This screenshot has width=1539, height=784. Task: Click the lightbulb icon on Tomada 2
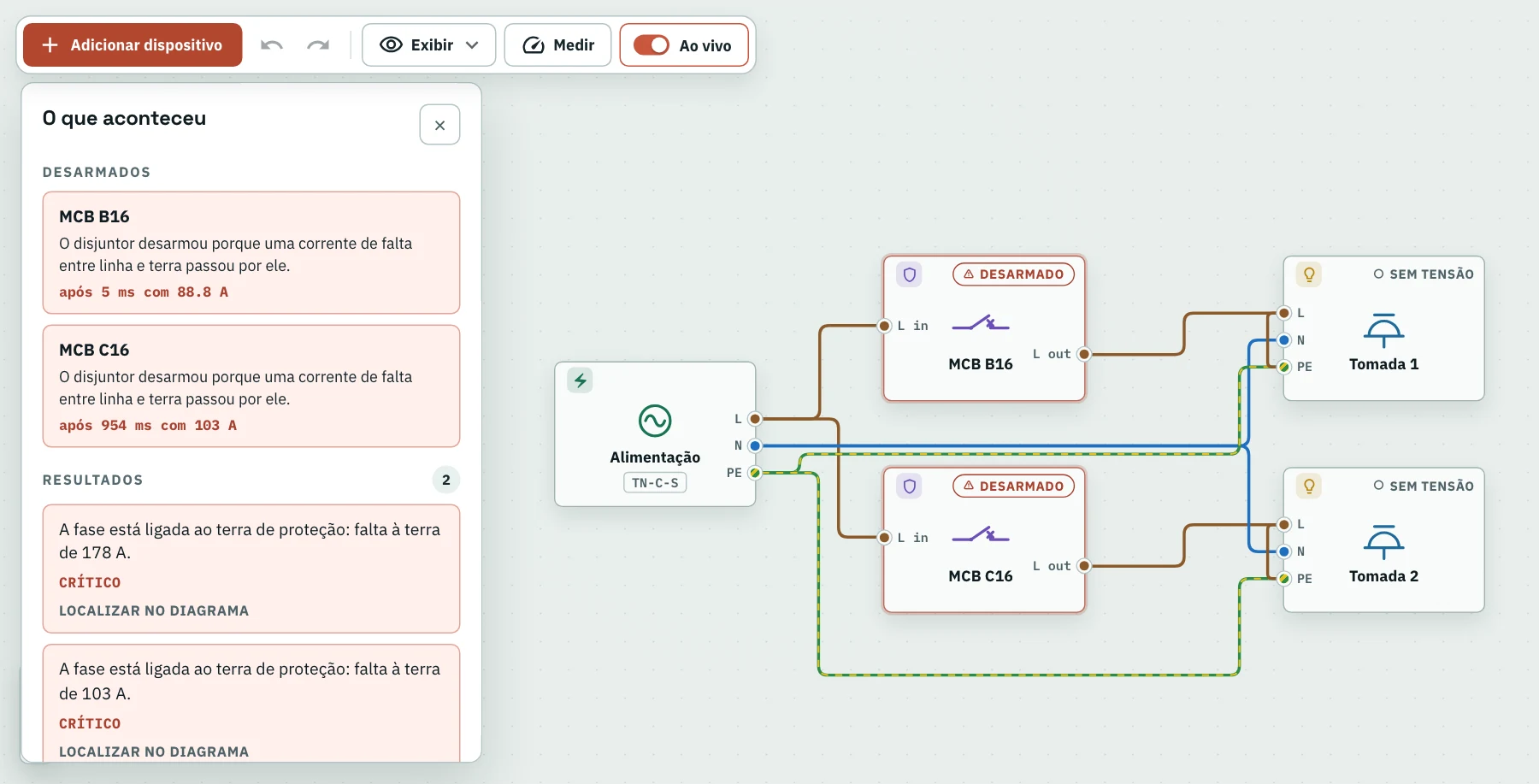pyautogui.click(x=1309, y=486)
